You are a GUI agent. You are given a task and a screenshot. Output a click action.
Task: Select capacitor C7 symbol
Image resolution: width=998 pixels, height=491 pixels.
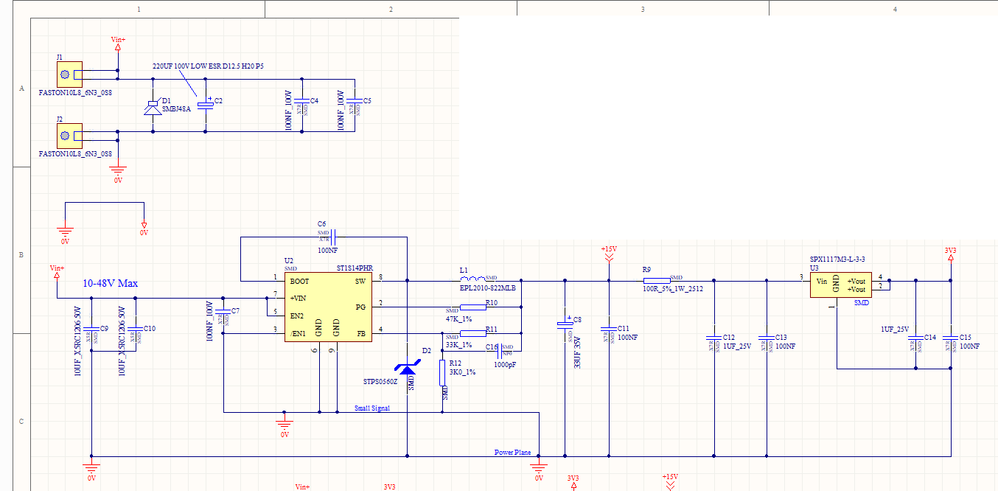223,312
